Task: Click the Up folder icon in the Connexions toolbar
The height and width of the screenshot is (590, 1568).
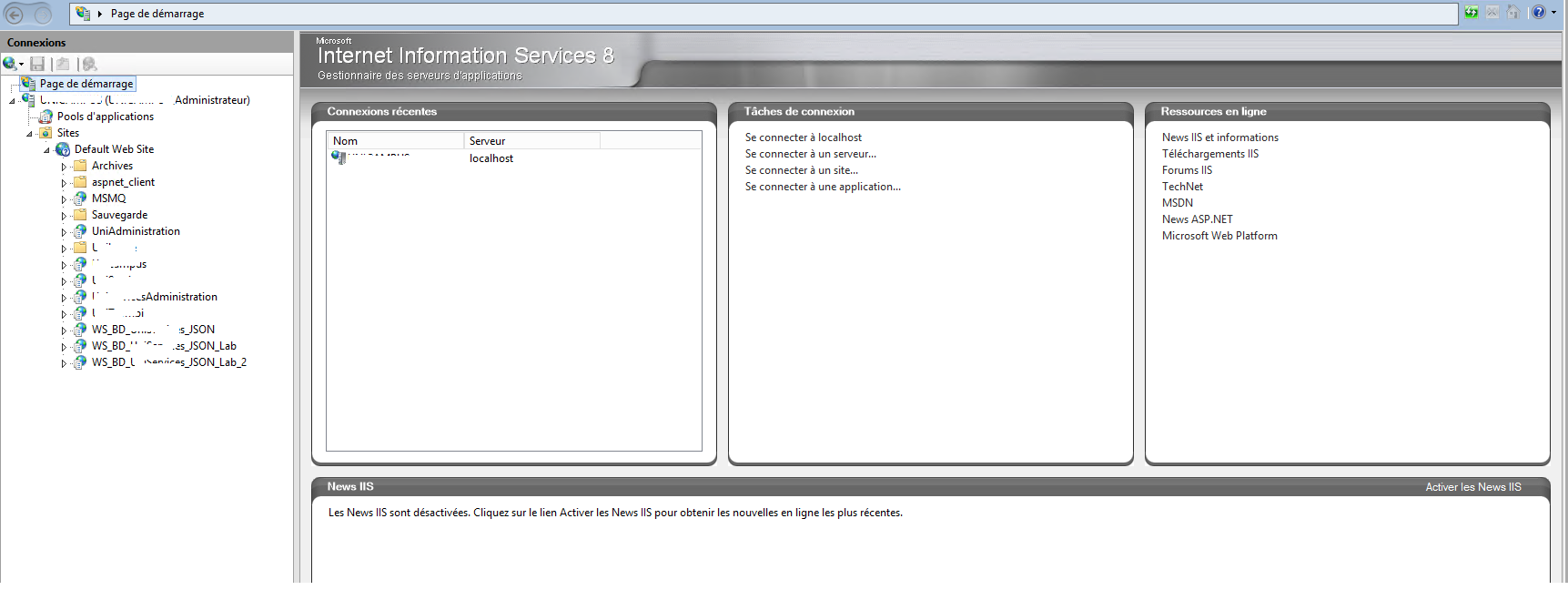Action: click(x=63, y=64)
